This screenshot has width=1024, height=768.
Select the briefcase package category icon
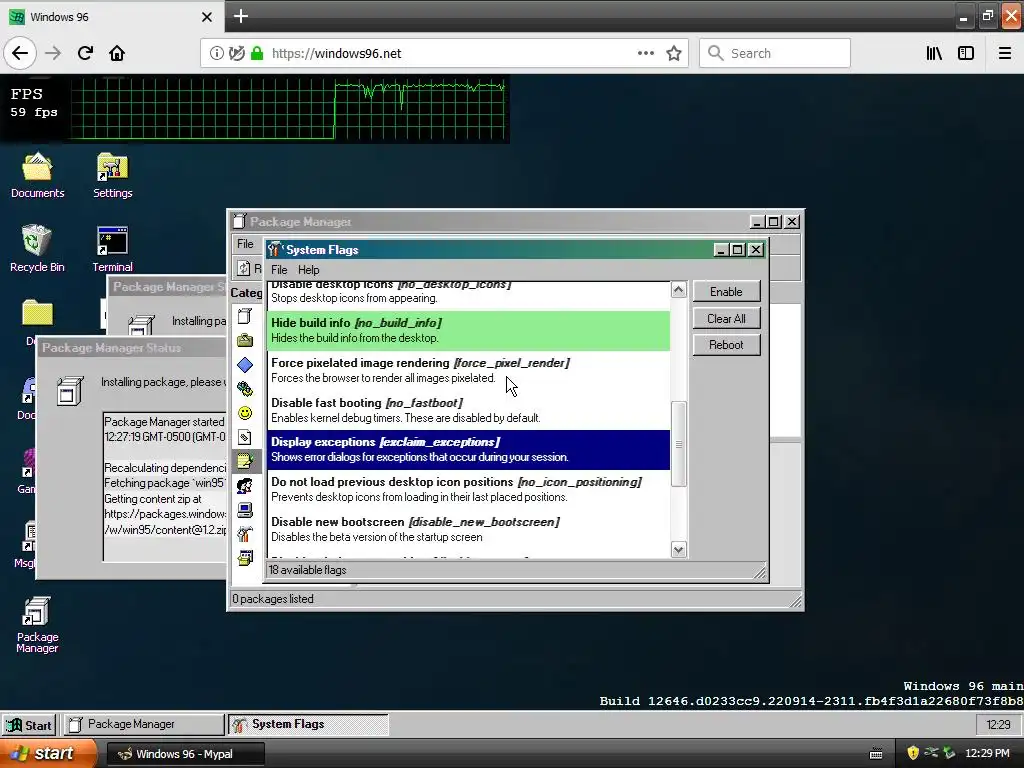pyautogui.click(x=245, y=340)
